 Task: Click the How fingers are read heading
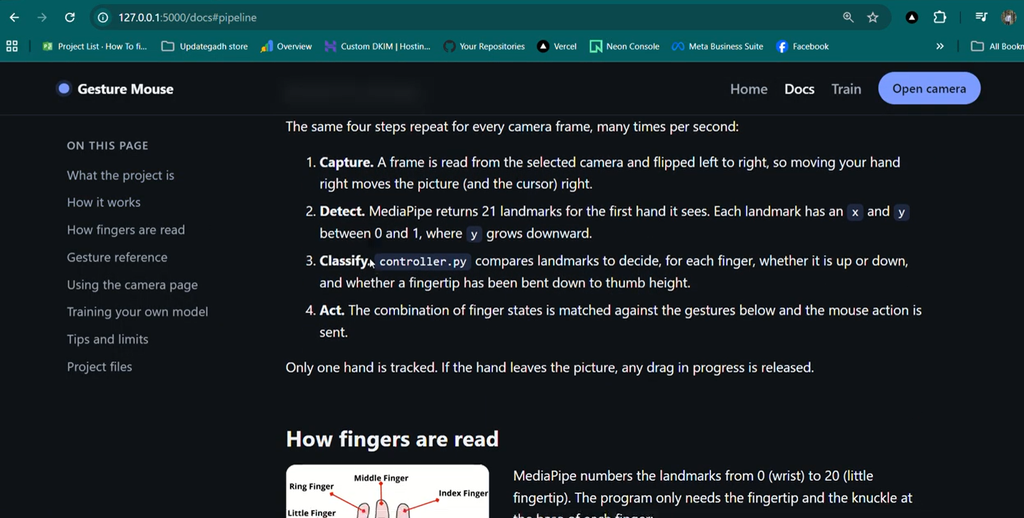(x=392, y=439)
